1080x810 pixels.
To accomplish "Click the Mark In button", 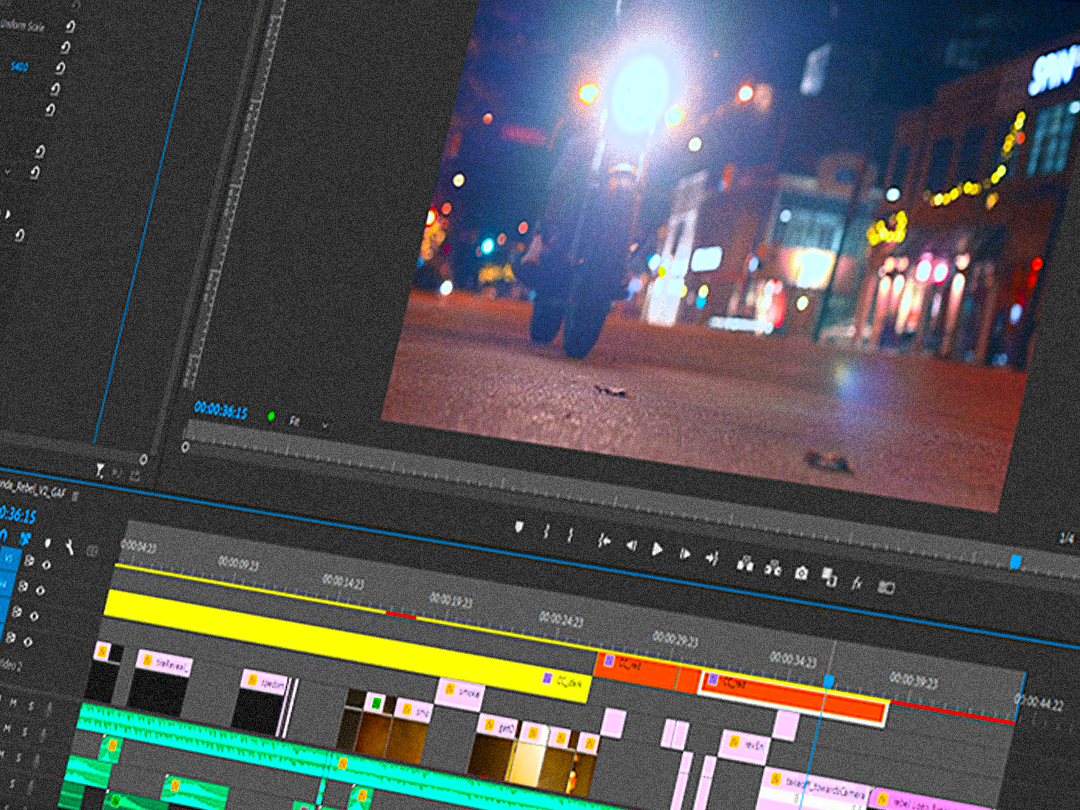I will (x=547, y=531).
